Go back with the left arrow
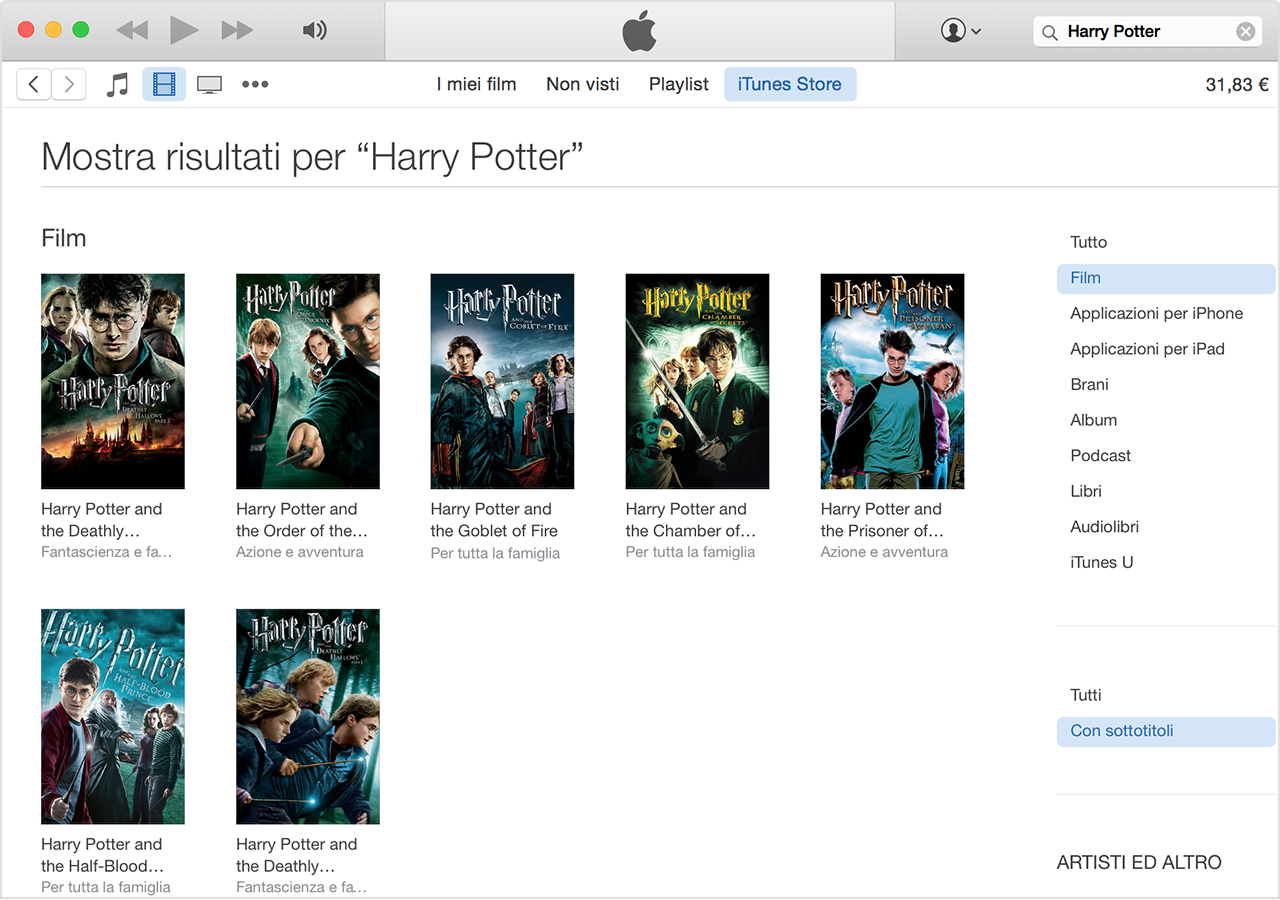 (x=34, y=84)
